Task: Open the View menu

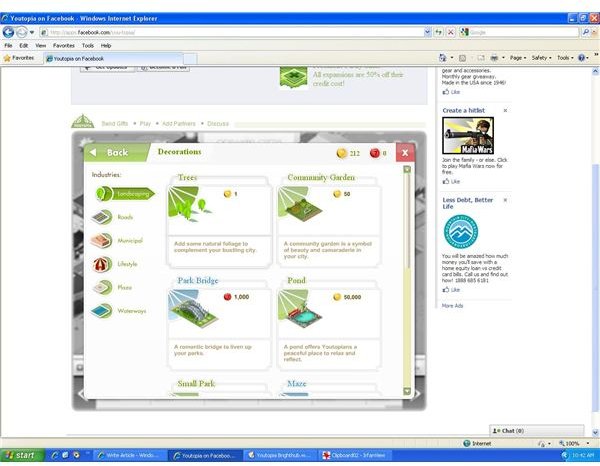Action: (x=41, y=46)
